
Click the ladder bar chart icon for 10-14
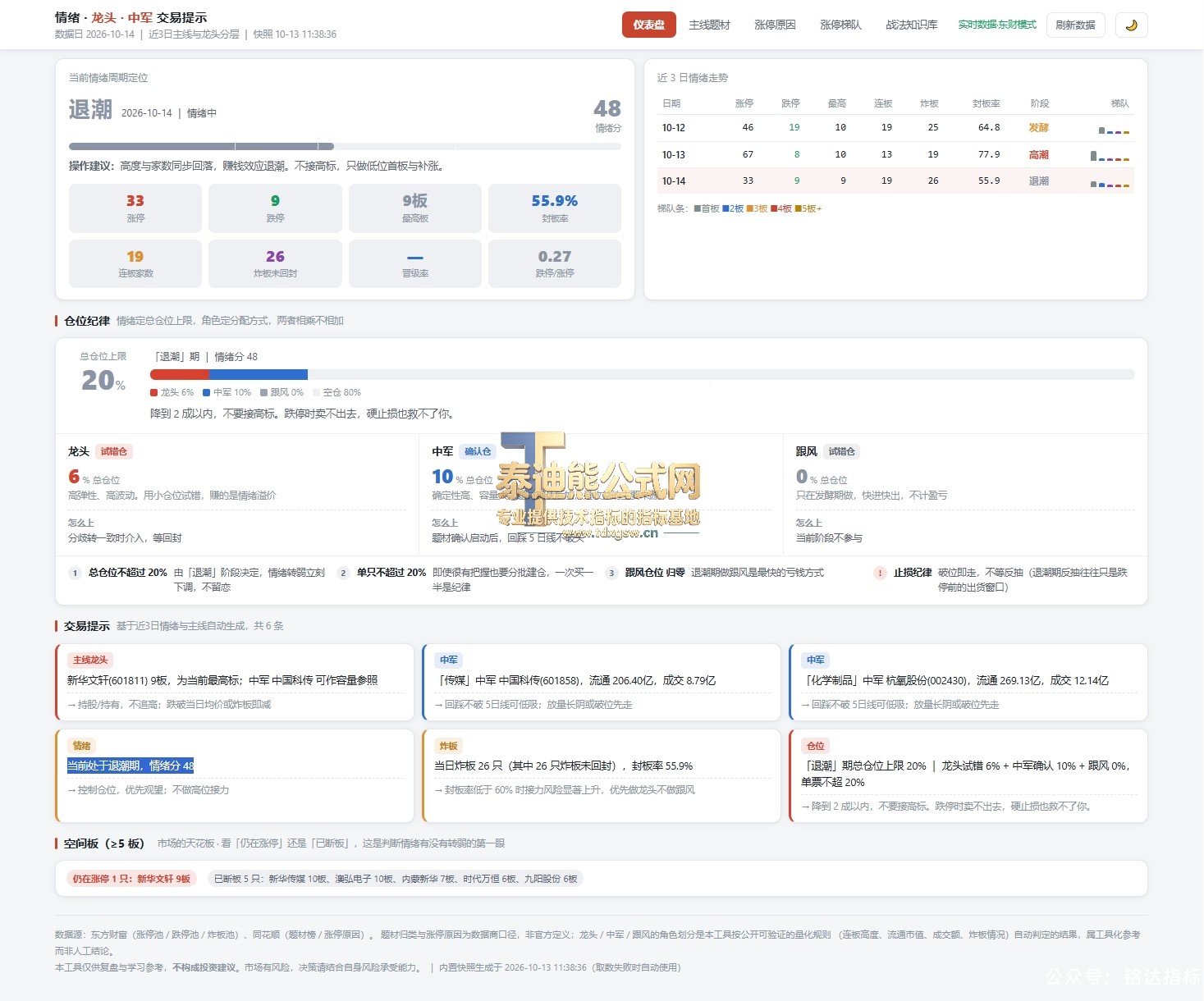[x=1110, y=183]
